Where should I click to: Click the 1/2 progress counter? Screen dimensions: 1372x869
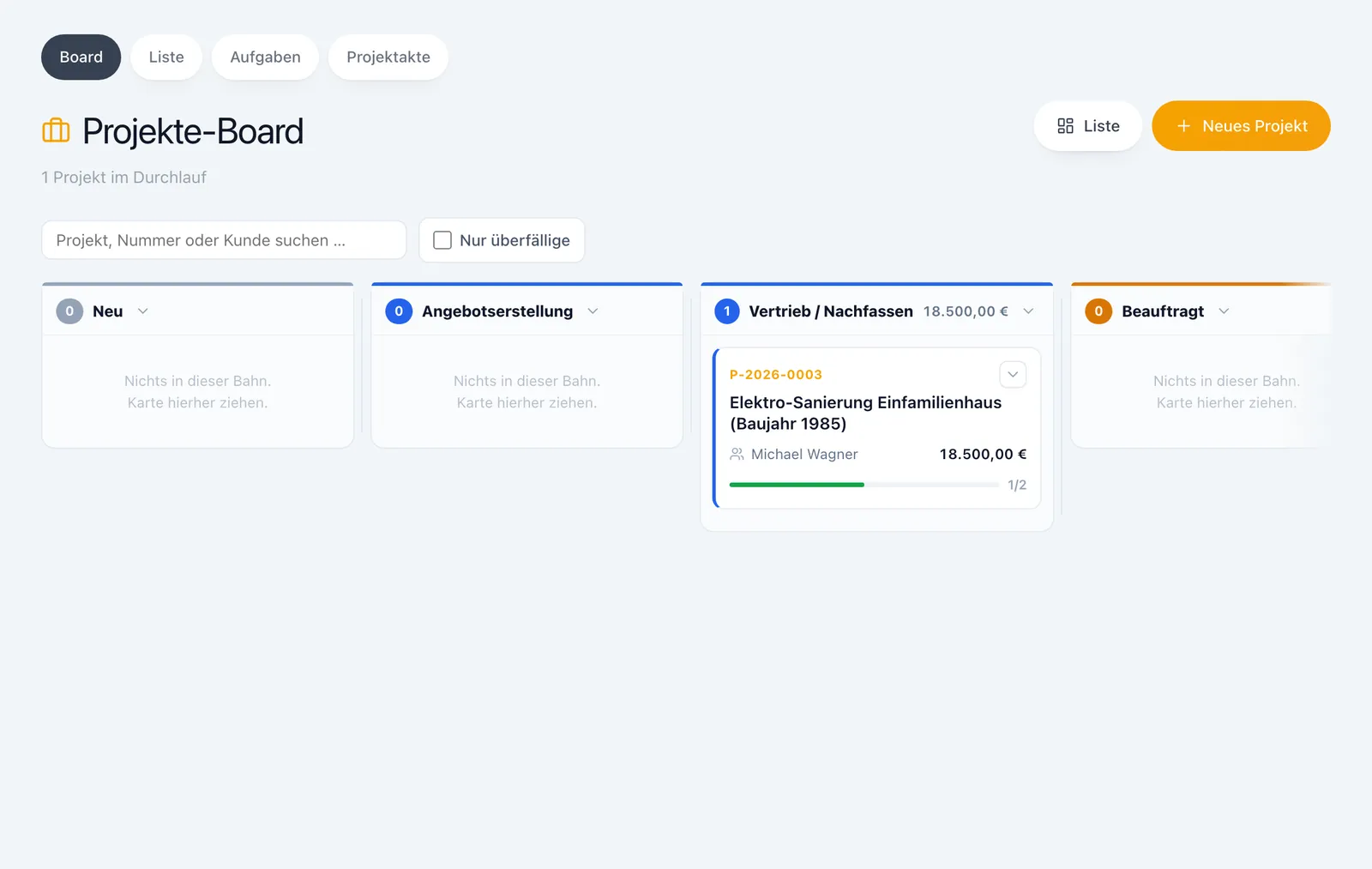point(1017,485)
